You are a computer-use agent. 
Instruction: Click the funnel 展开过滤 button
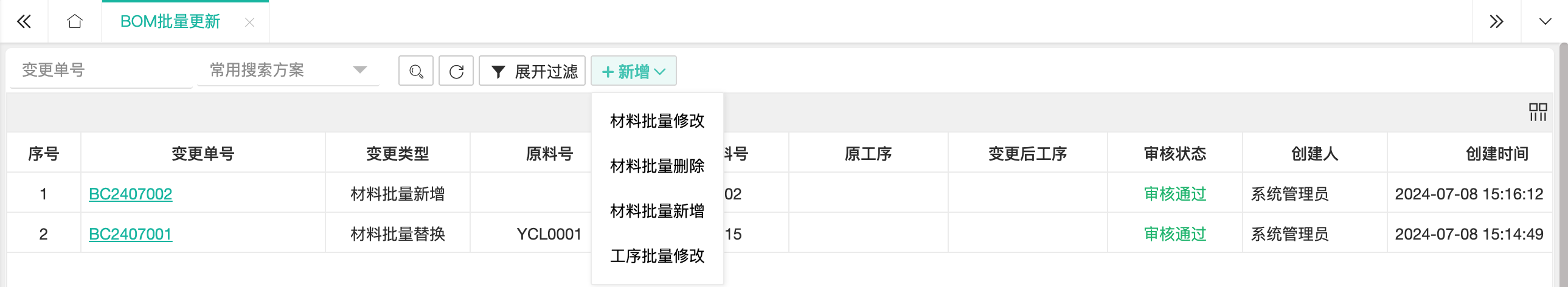[x=532, y=71]
